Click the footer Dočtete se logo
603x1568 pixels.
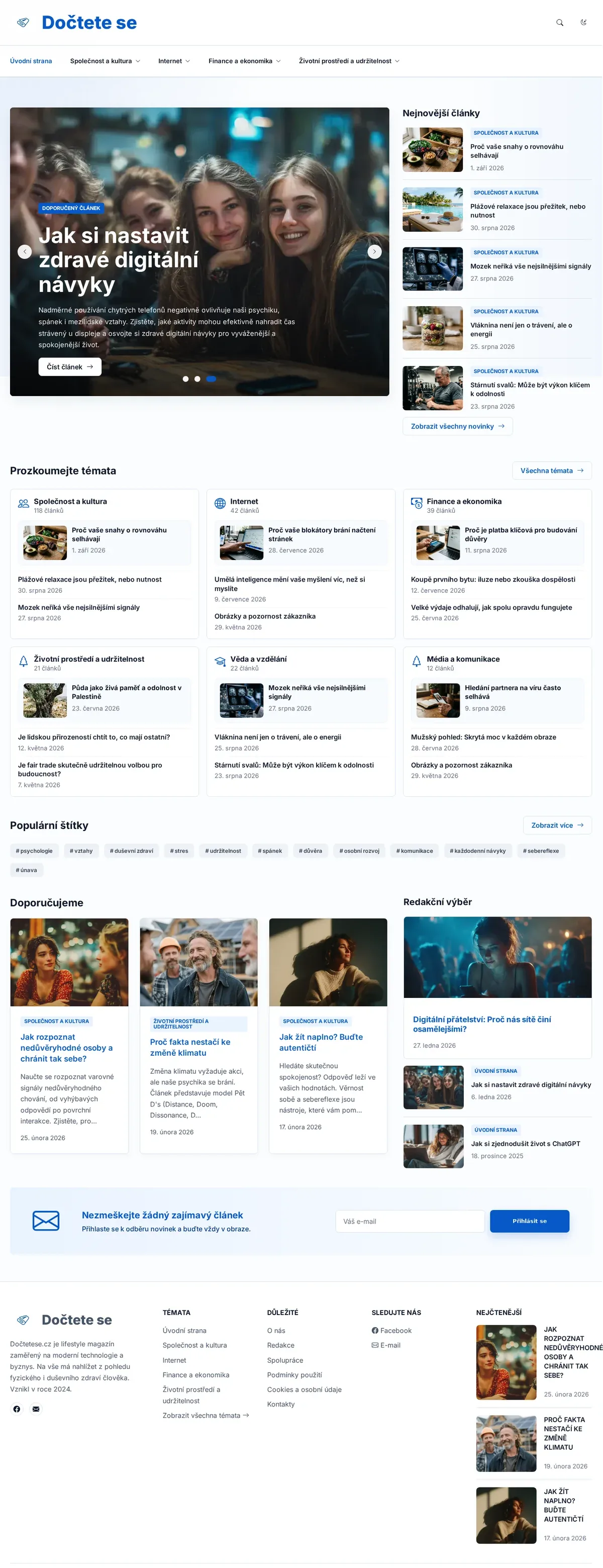click(64, 1320)
